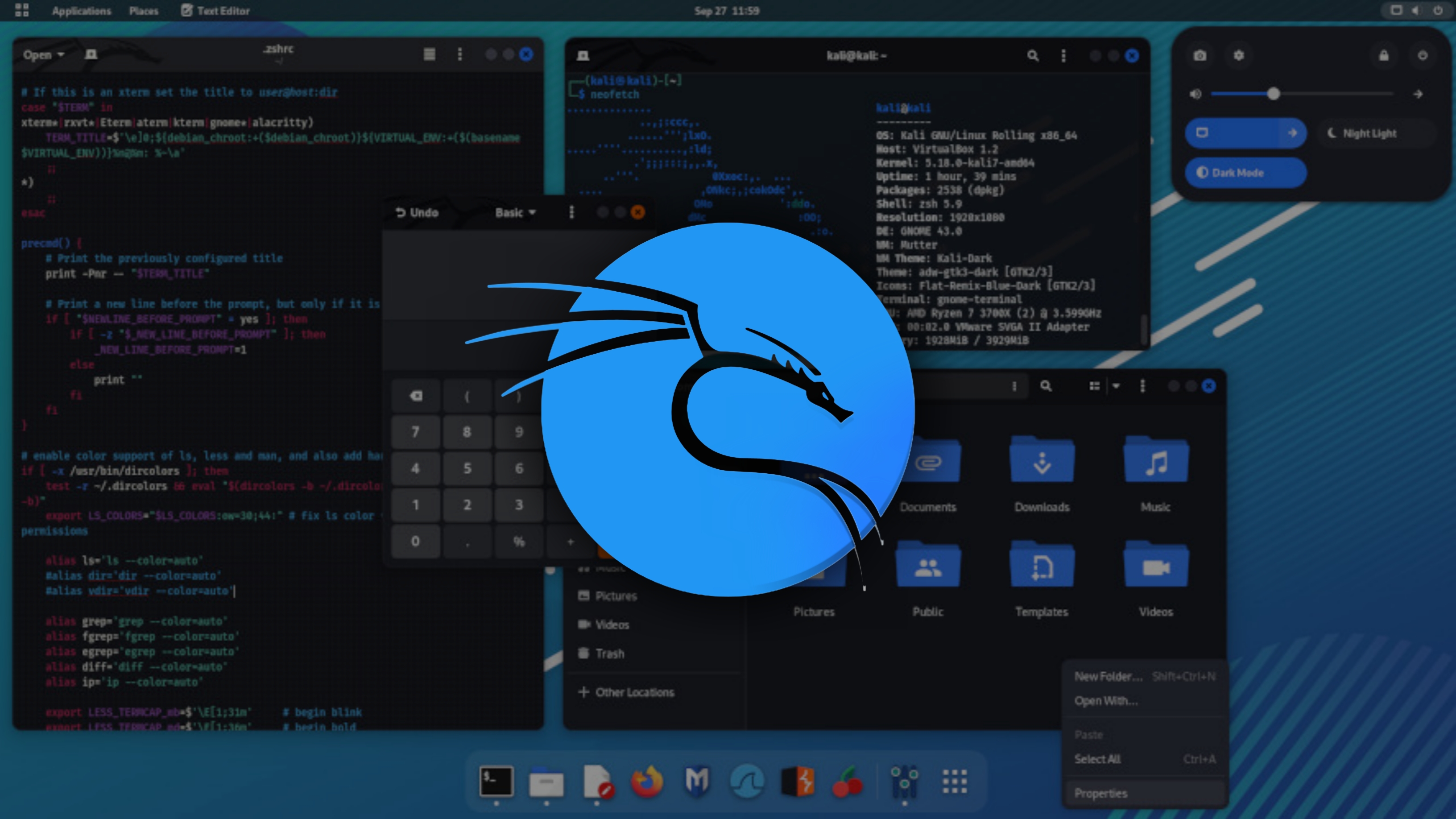Viewport: 1456px width, 819px height.
Task: Open the Burp Suite dock icon
Action: pos(798,782)
